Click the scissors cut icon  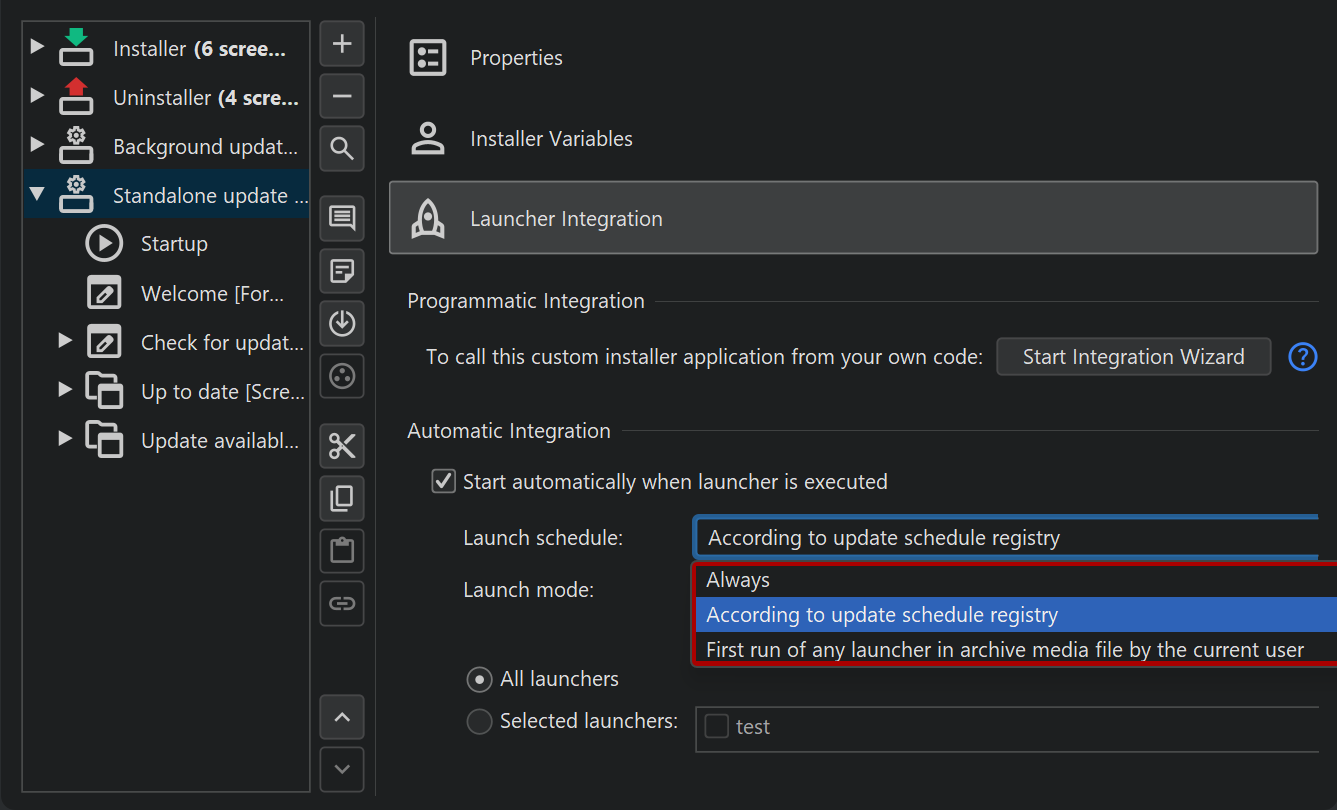[342, 446]
